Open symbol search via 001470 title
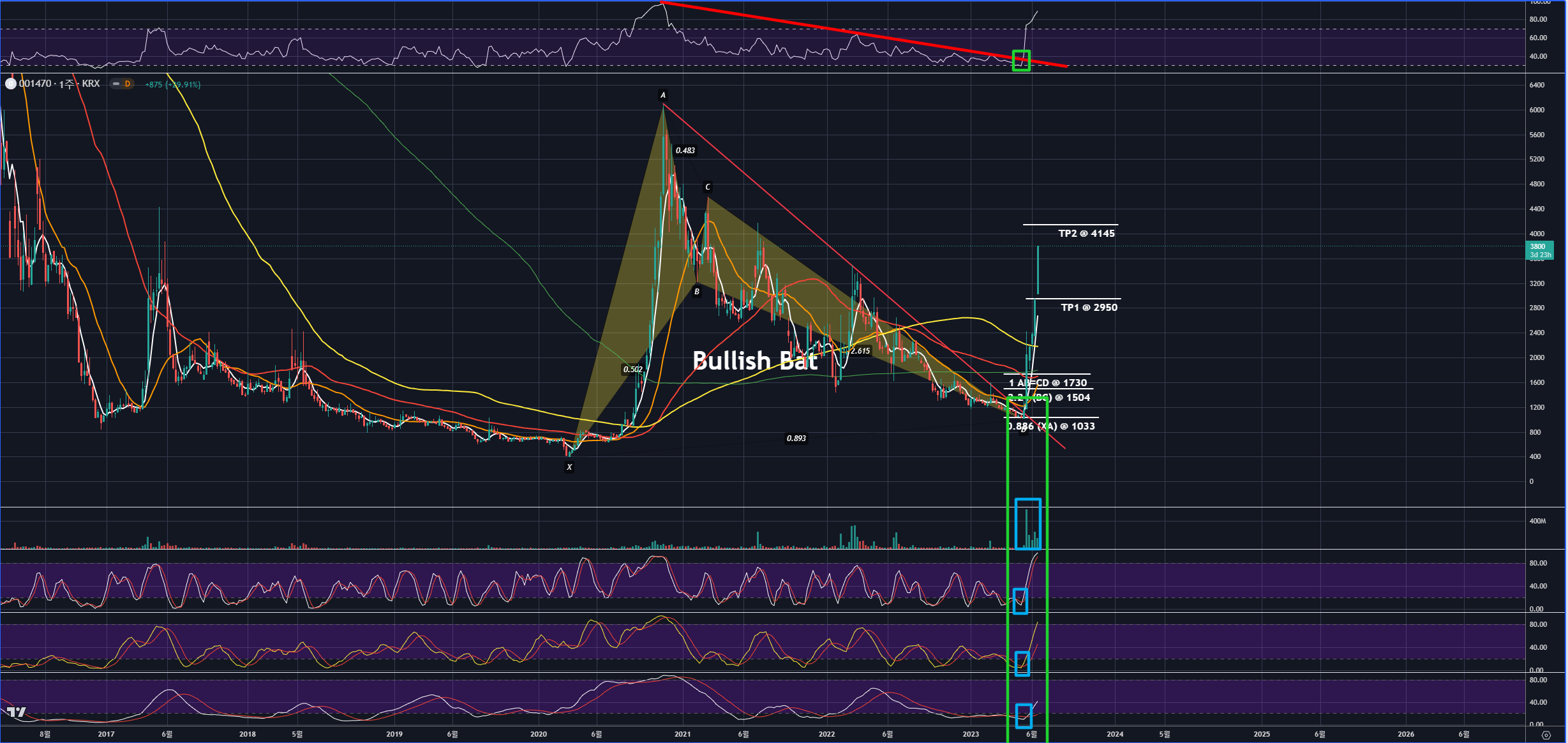This screenshot has height=743, width=1568. 35,84
